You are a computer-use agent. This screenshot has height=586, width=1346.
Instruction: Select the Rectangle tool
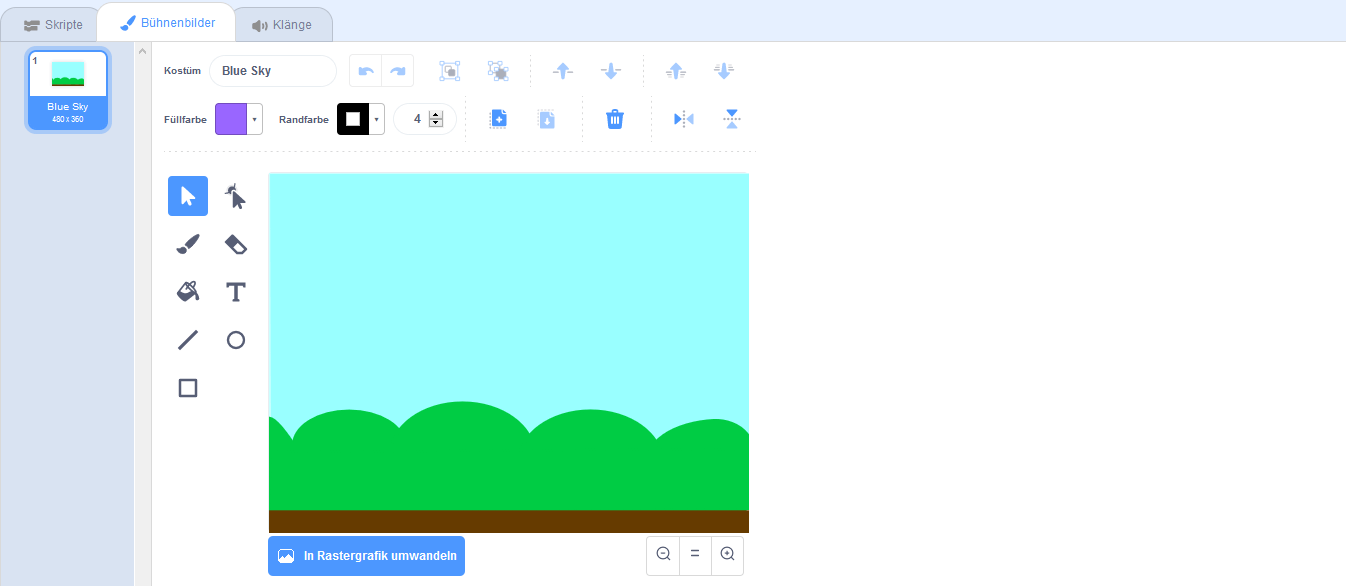point(188,388)
